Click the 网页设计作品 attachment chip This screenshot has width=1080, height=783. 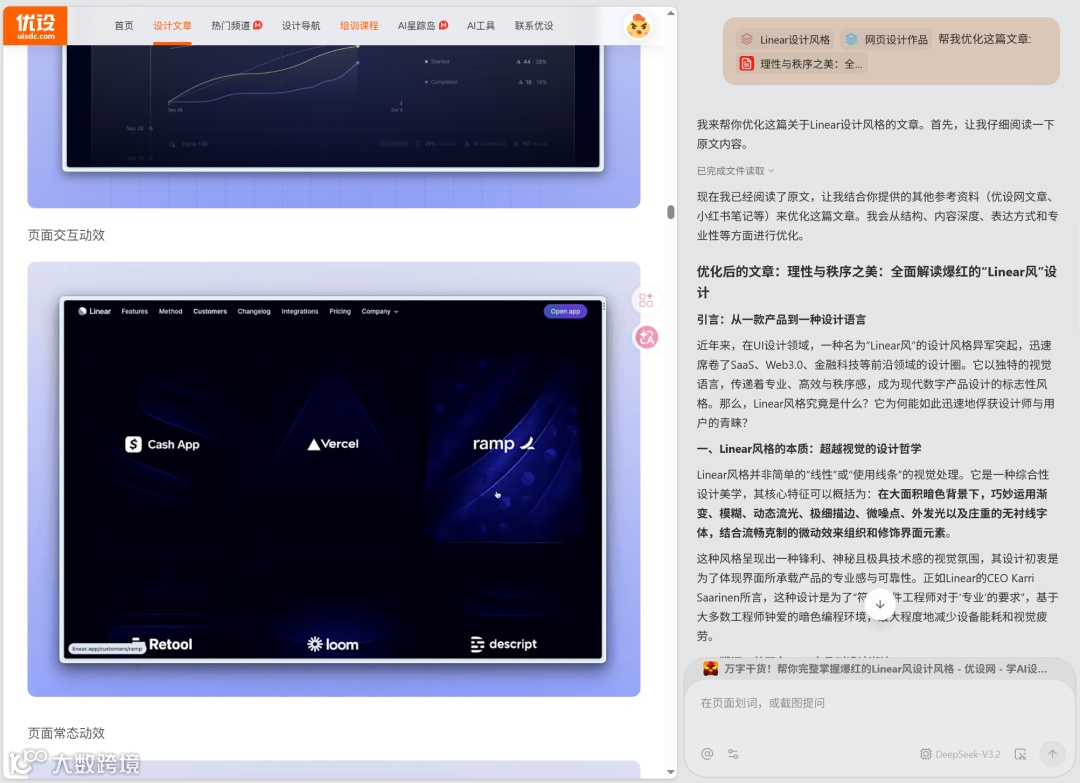click(886, 39)
